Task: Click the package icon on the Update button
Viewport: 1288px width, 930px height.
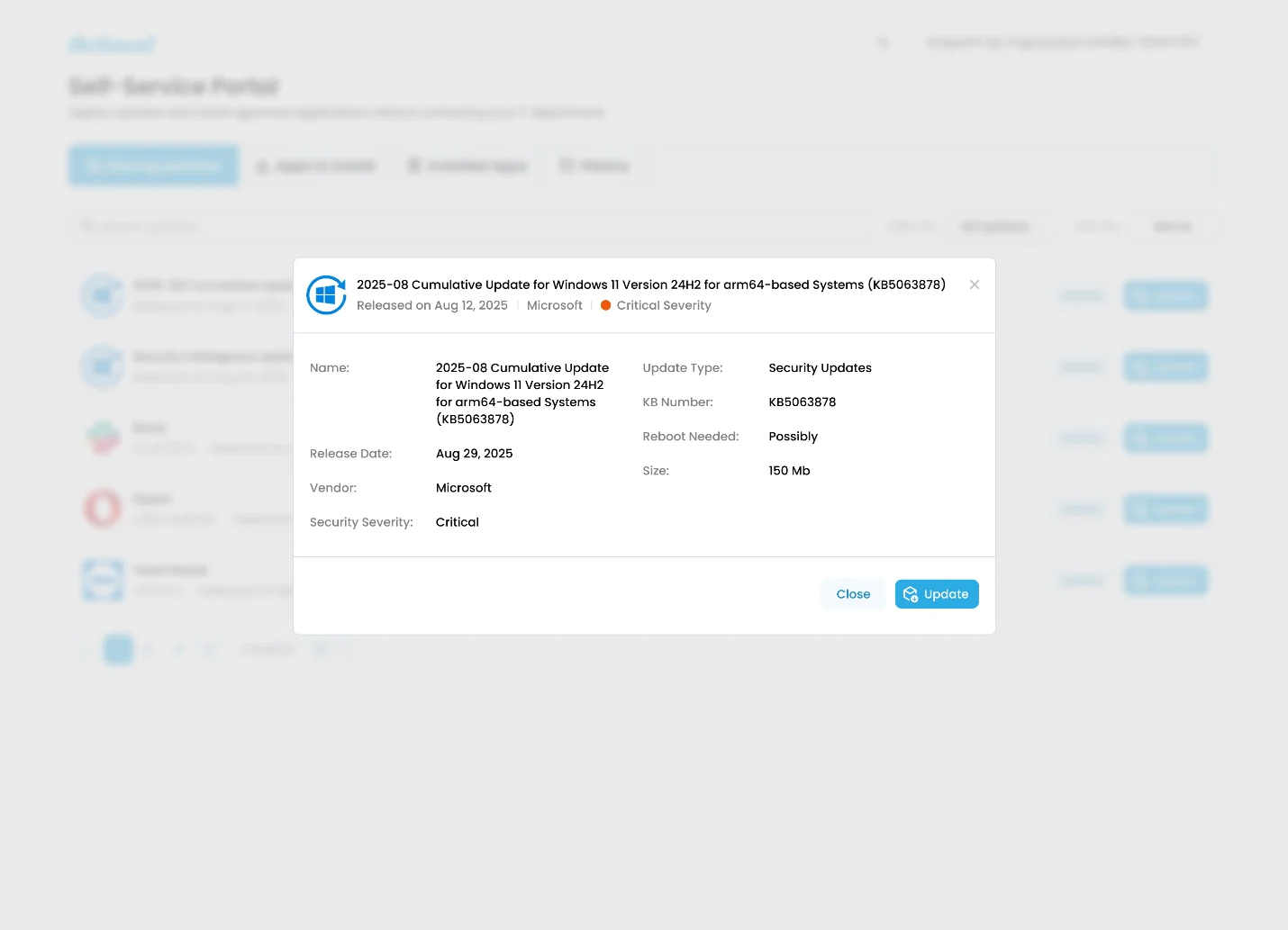Action: click(x=911, y=594)
